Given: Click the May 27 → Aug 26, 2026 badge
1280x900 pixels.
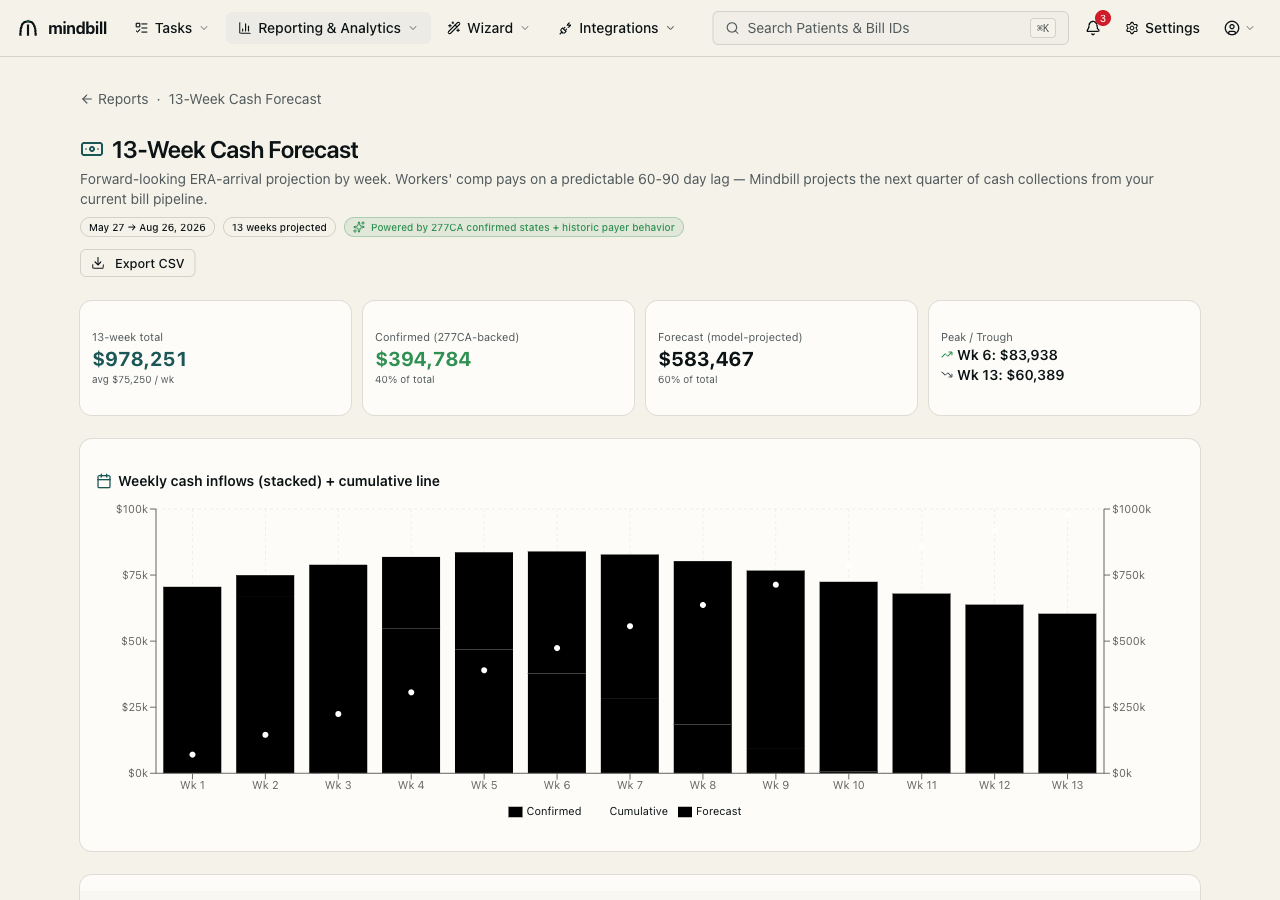Looking at the screenshot, I should (147, 227).
